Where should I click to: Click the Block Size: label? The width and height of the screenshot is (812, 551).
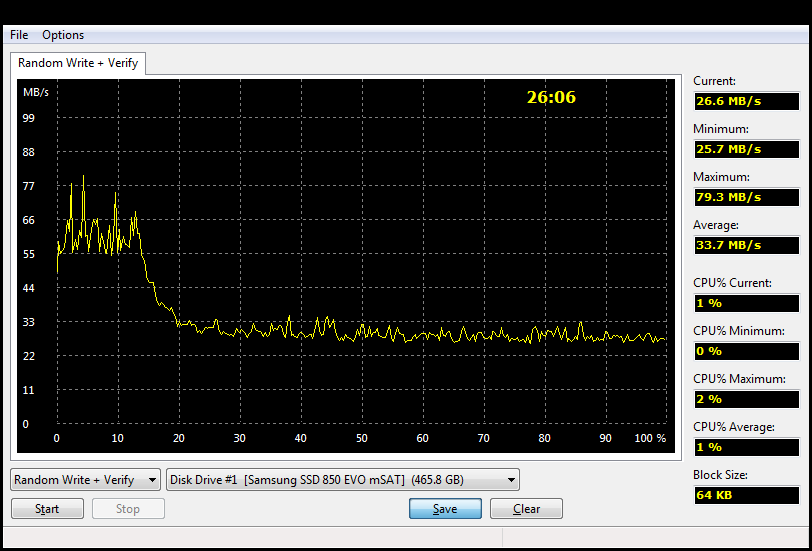[720, 475]
